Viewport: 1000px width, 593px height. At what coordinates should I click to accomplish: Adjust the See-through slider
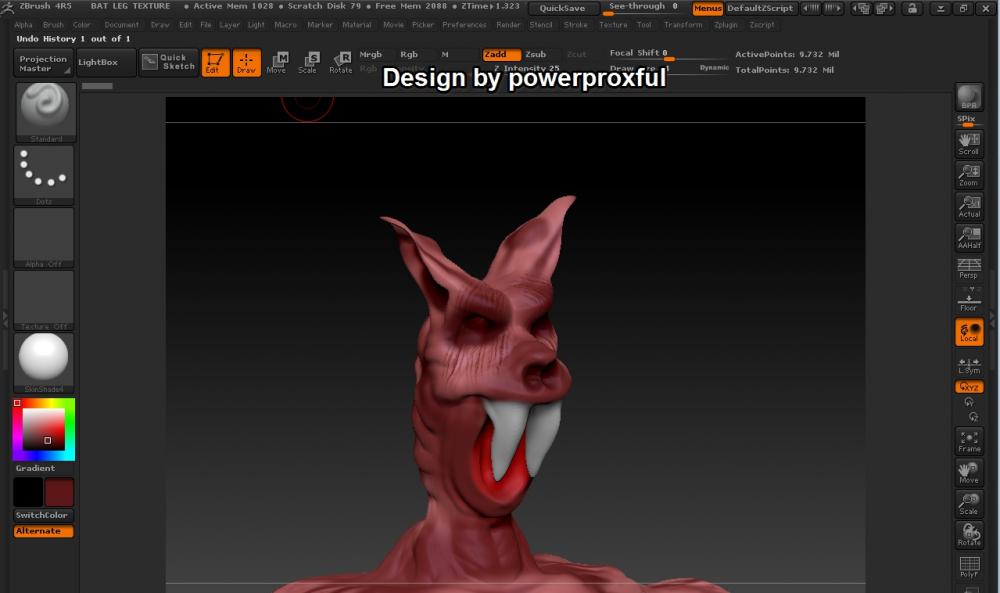(643, 8)
